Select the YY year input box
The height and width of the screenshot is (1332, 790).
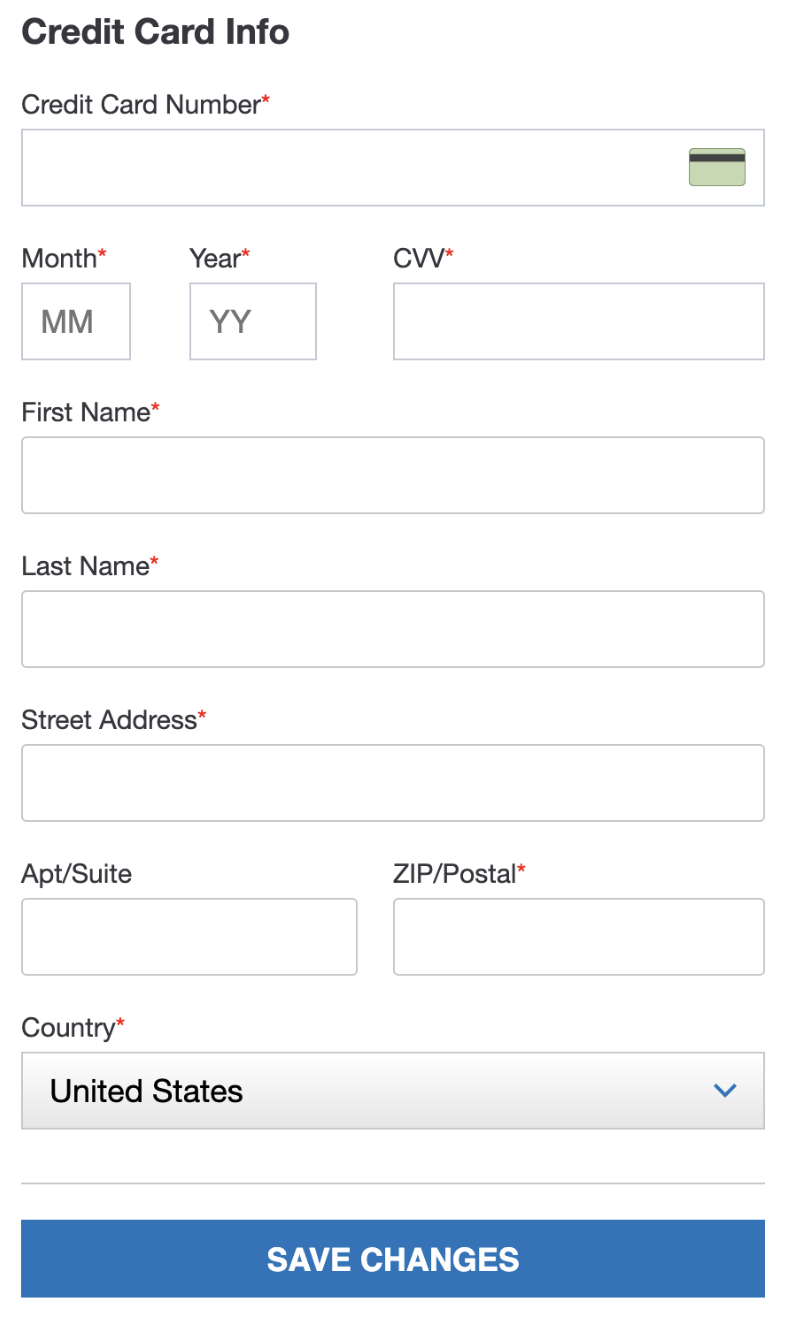coord(253,321)
